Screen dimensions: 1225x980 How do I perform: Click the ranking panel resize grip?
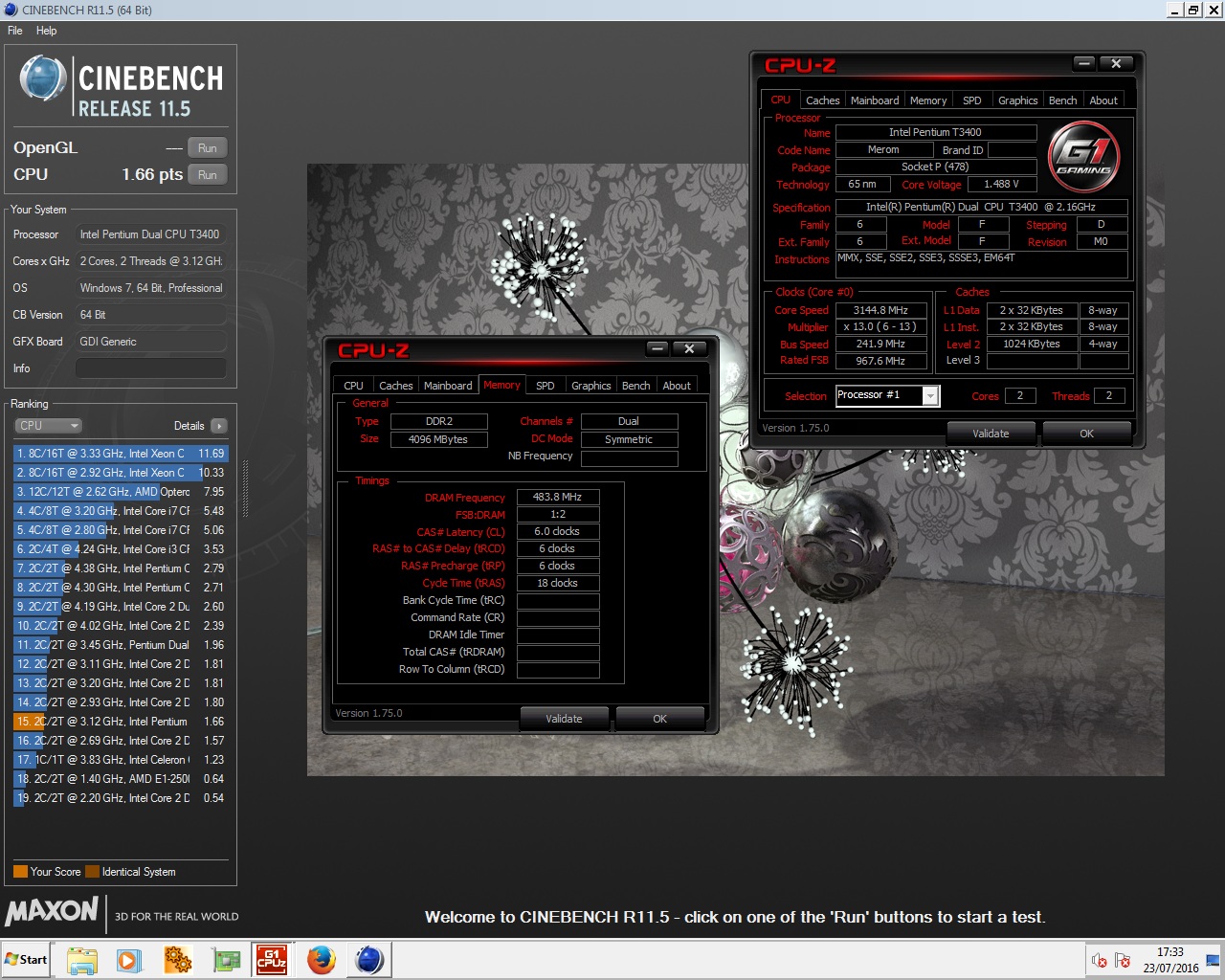pyautogui.click(x=245, y=489)
